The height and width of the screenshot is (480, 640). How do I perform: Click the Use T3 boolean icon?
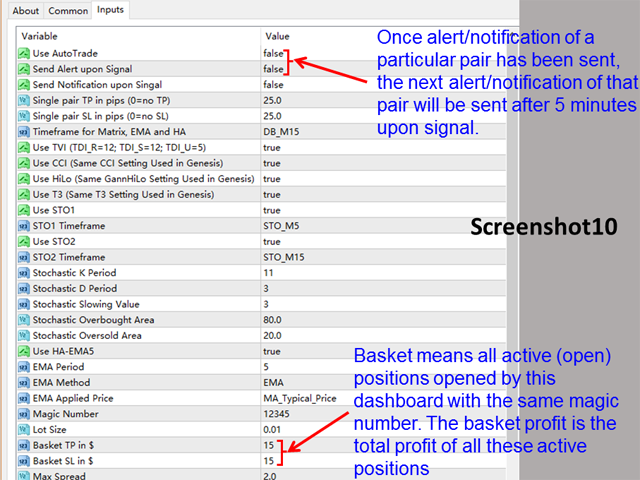coord(24,195)
